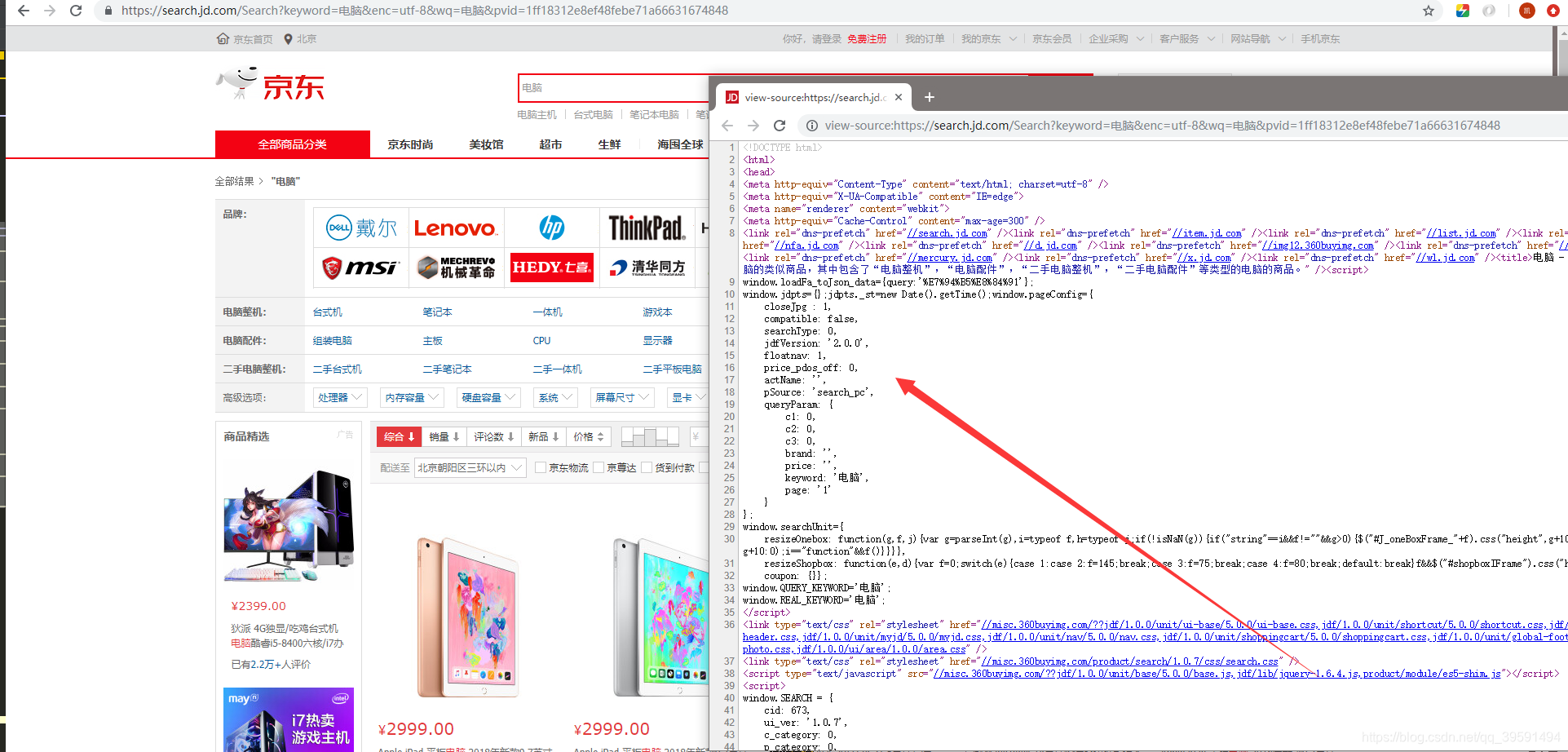The width and height of the screenshot is (1568, 752).
Task: Select the Mechrevo 机械革命 brand logo
Action: pos(455,268)
